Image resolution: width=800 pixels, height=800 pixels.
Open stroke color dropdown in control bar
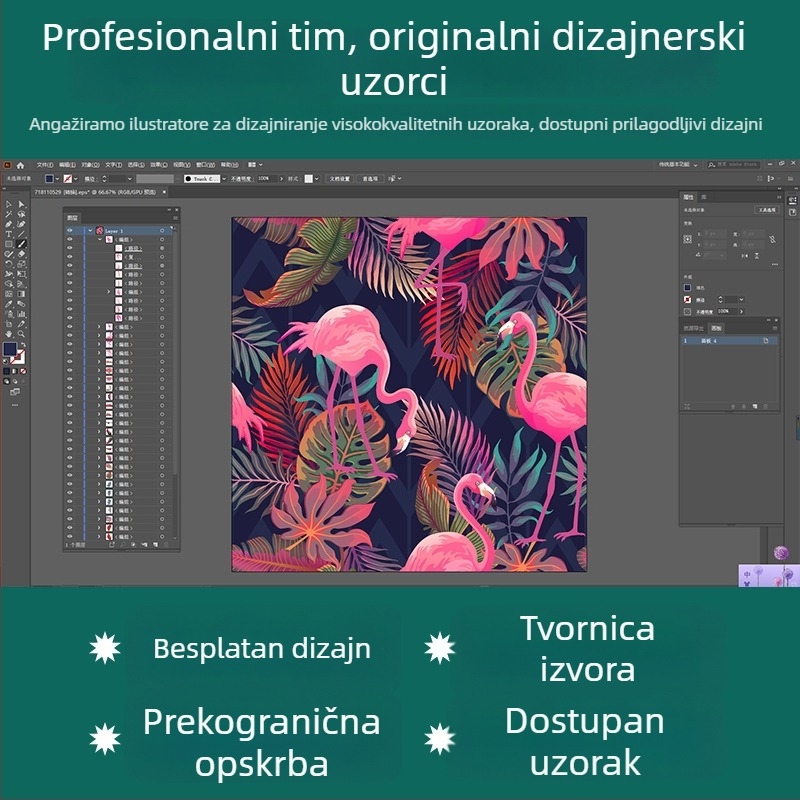click(76, 179)
